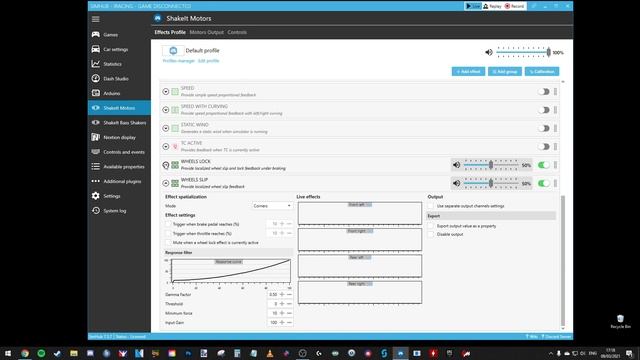640x360 pixels.
Task: Check Use separate output channels settings
Action: [431, 206]
